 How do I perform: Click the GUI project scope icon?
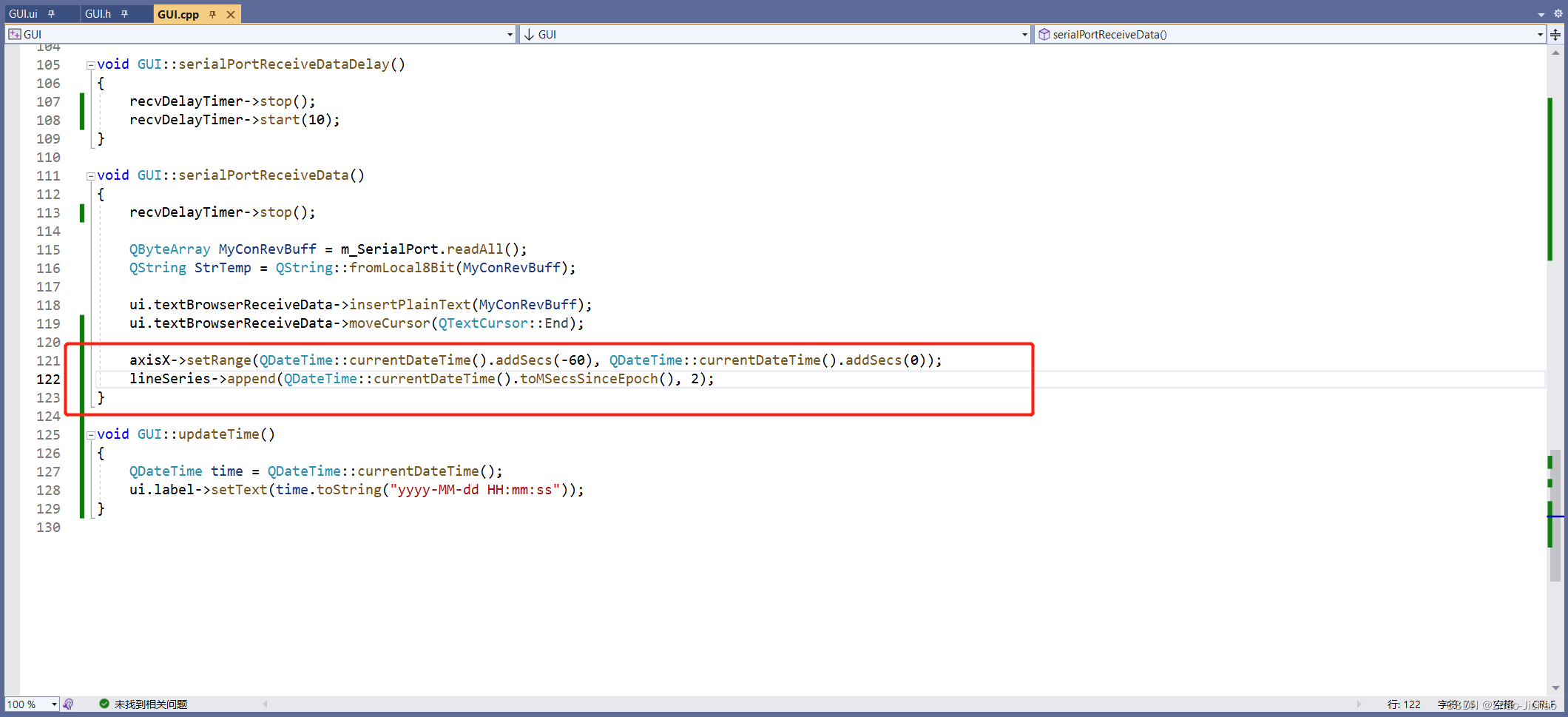click(x=15, y=34)
